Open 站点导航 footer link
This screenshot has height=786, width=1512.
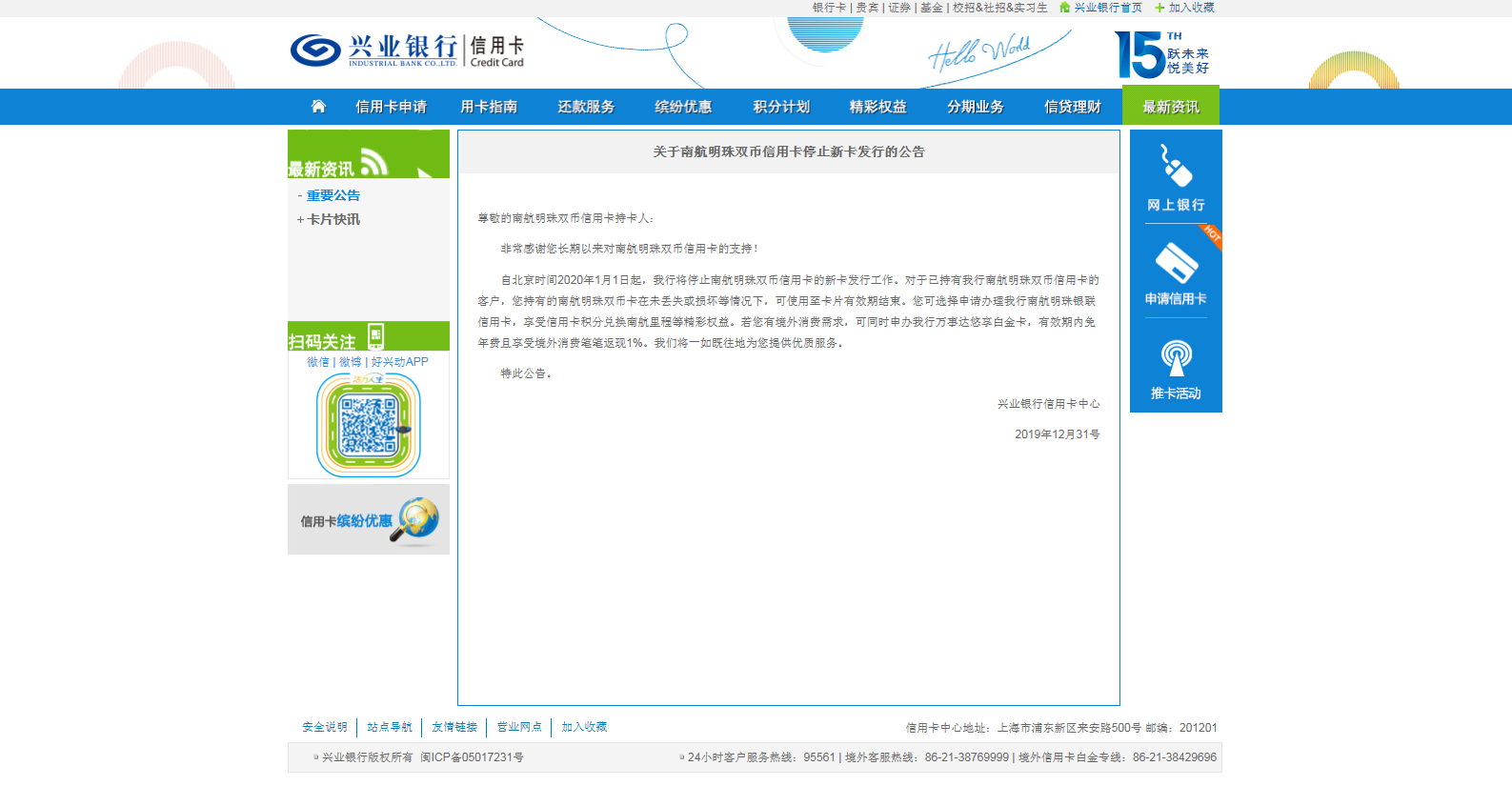pyautogui.click(x=390, y=727)
